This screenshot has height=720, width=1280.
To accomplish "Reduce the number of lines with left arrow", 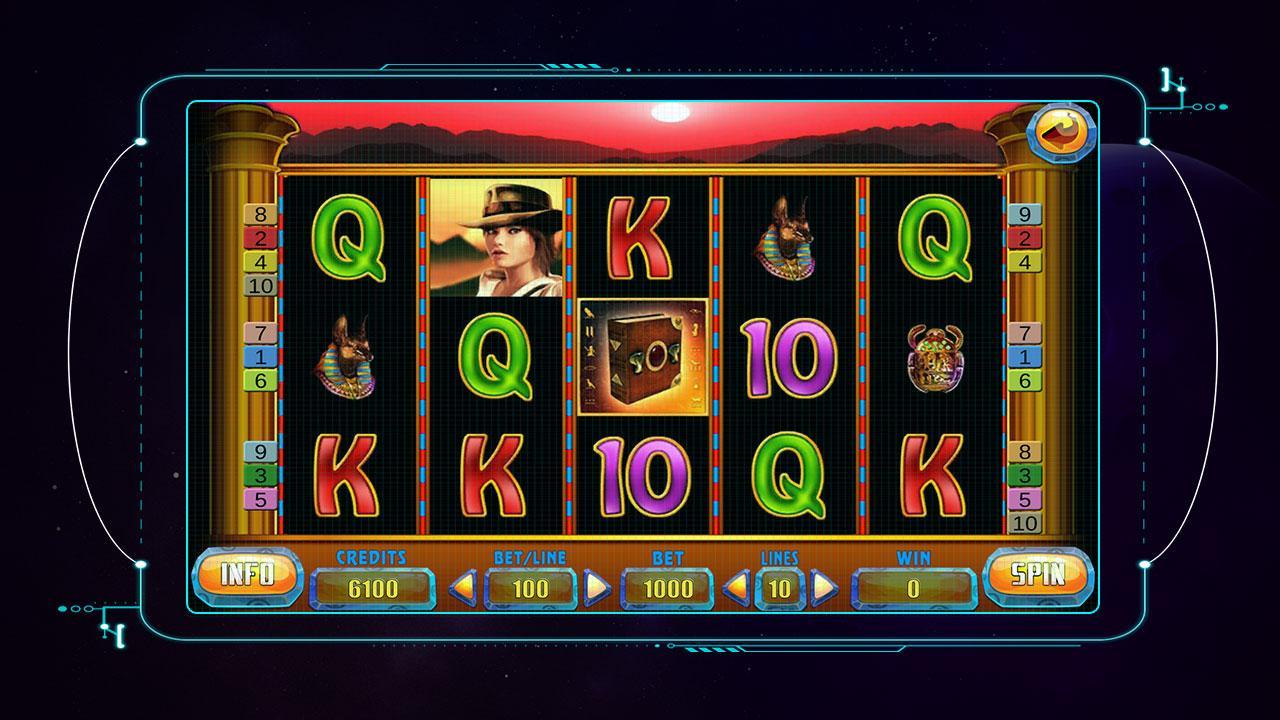I will pyautogui.click(x=735, y=587).
